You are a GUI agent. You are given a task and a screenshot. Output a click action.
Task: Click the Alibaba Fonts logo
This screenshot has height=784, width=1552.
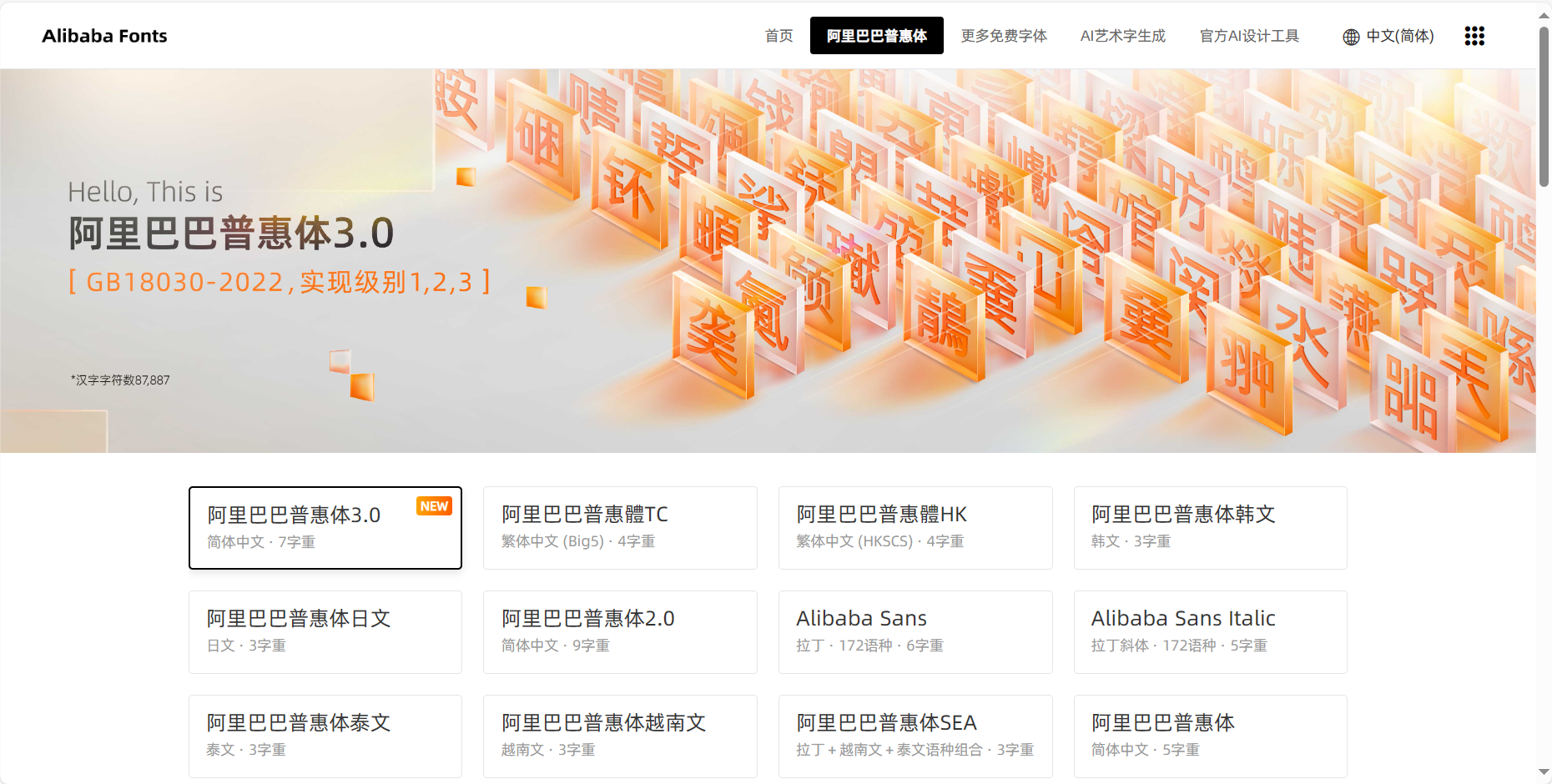[x=104, y=36]
